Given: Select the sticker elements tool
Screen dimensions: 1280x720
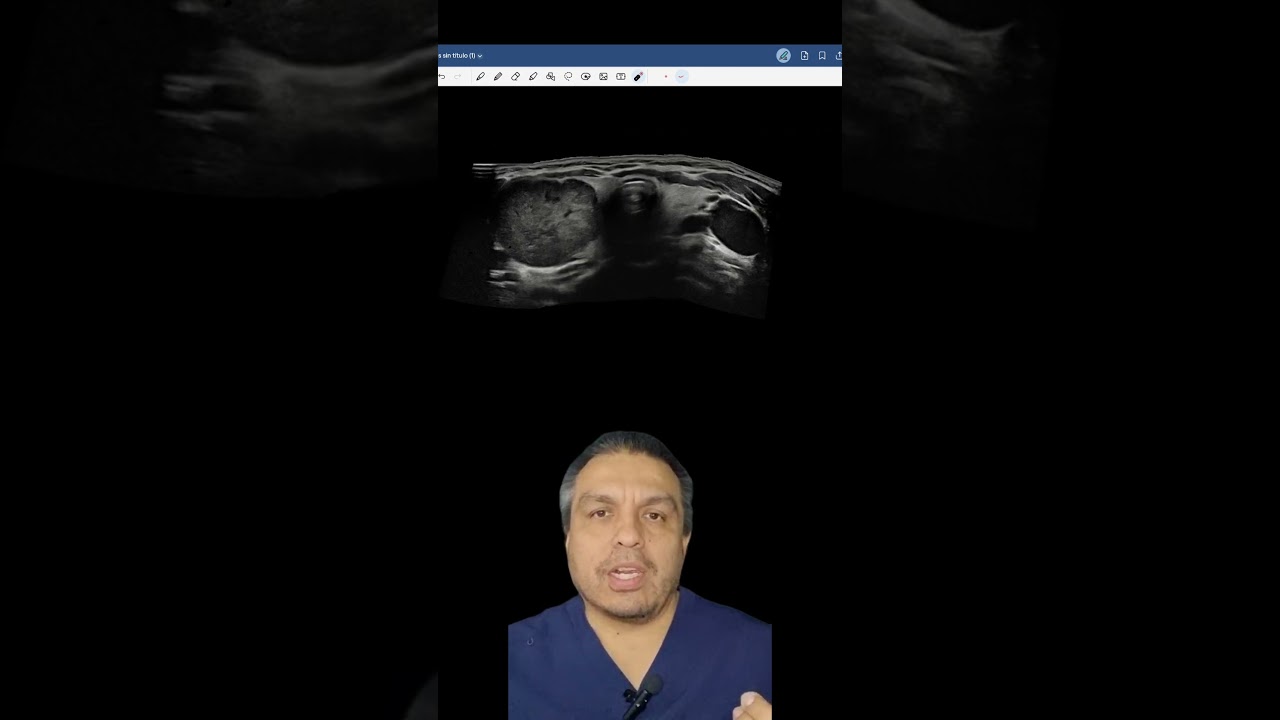Looking at the screenshot, I should click(x=585, y=77).
